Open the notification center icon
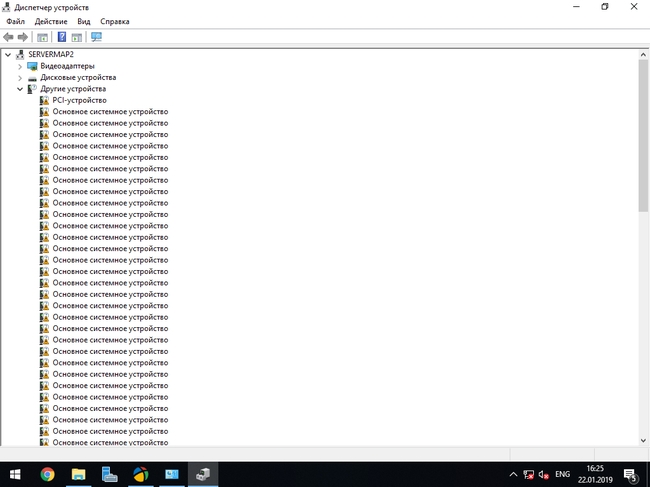This screenshot has height=487, width=650. [x=630, y=475]
